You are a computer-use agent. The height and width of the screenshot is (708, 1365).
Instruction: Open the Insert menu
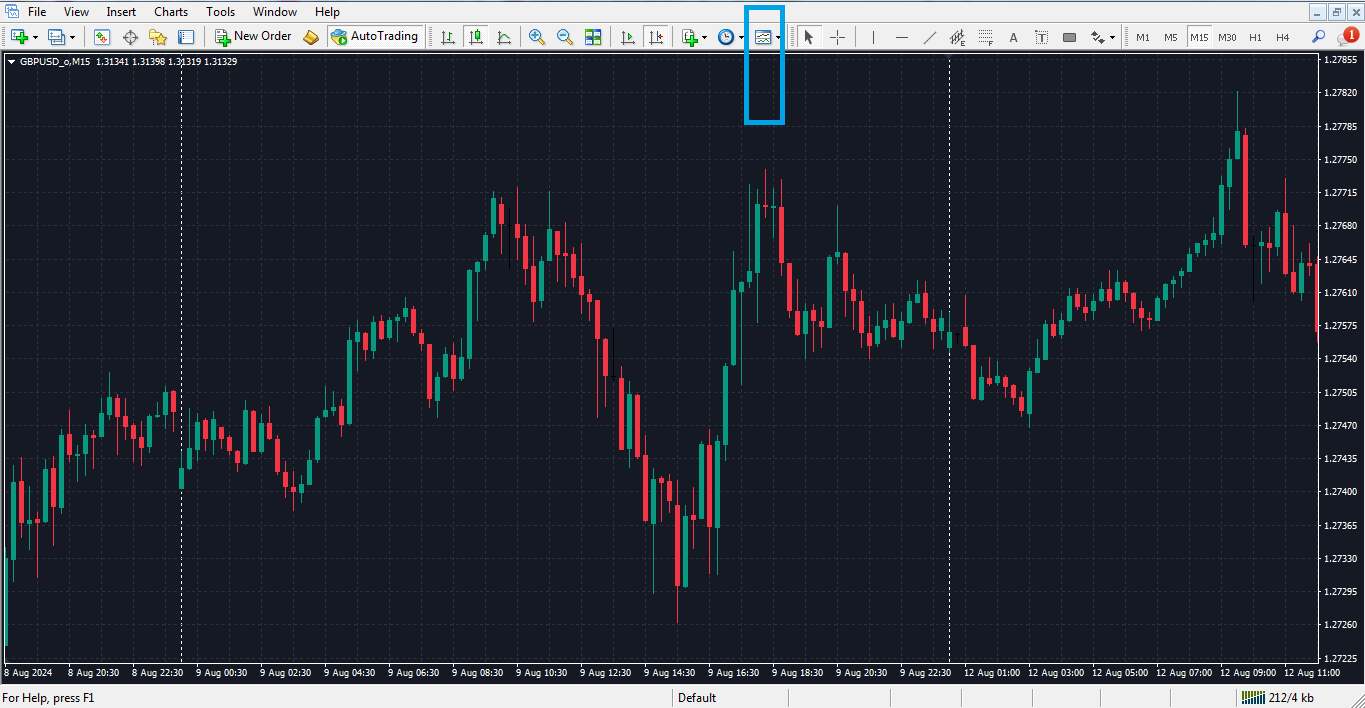(120, 11)
